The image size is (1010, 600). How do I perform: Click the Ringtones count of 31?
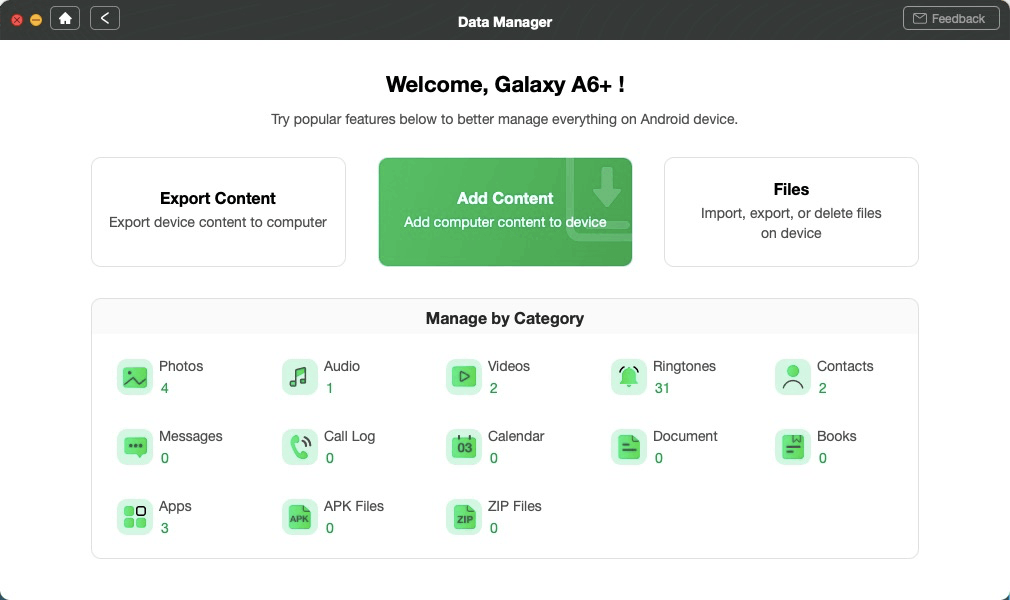tap(662, 388)
